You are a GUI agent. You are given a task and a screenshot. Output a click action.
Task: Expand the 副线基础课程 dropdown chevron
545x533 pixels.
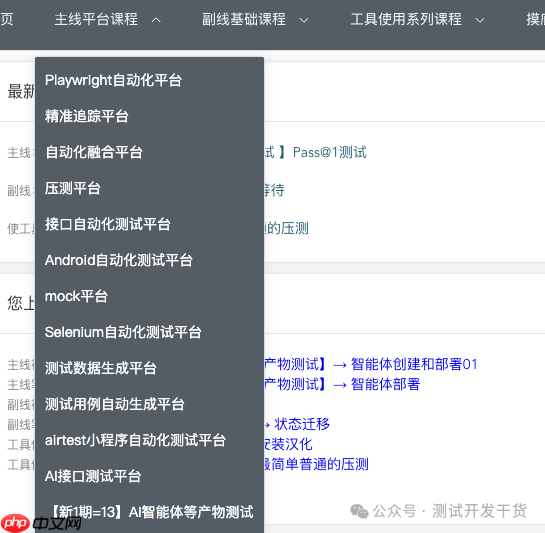coord(304,20)
